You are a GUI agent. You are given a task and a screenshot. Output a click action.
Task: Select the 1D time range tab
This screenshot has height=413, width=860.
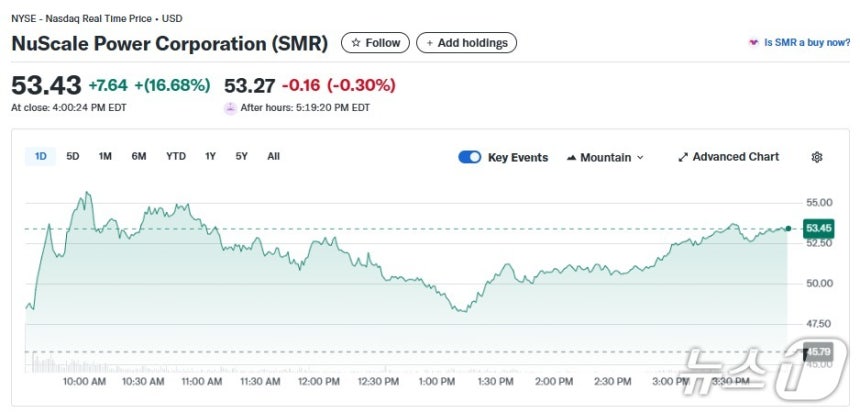coord(41,156)
